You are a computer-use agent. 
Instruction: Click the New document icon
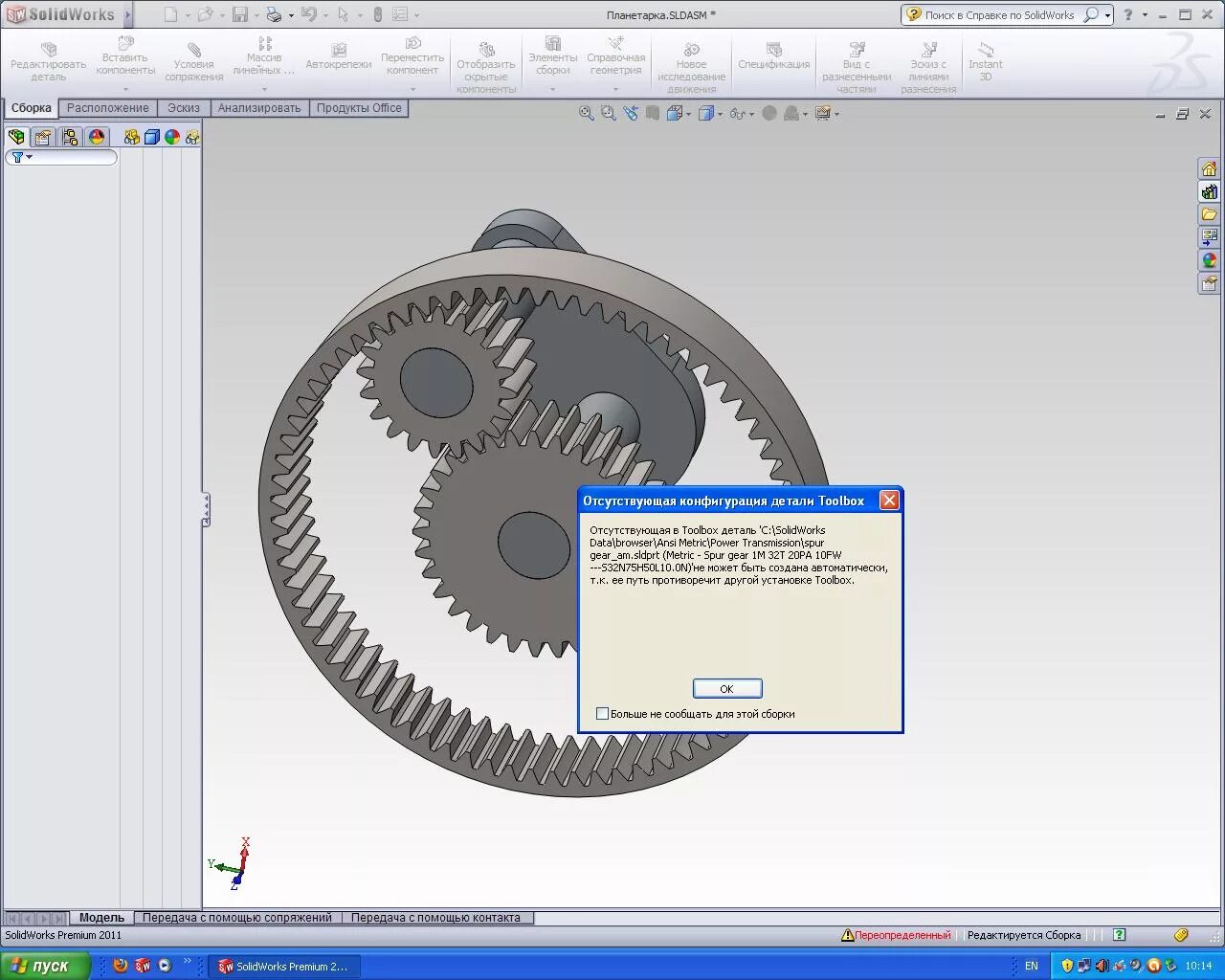[x=170, y=14]
